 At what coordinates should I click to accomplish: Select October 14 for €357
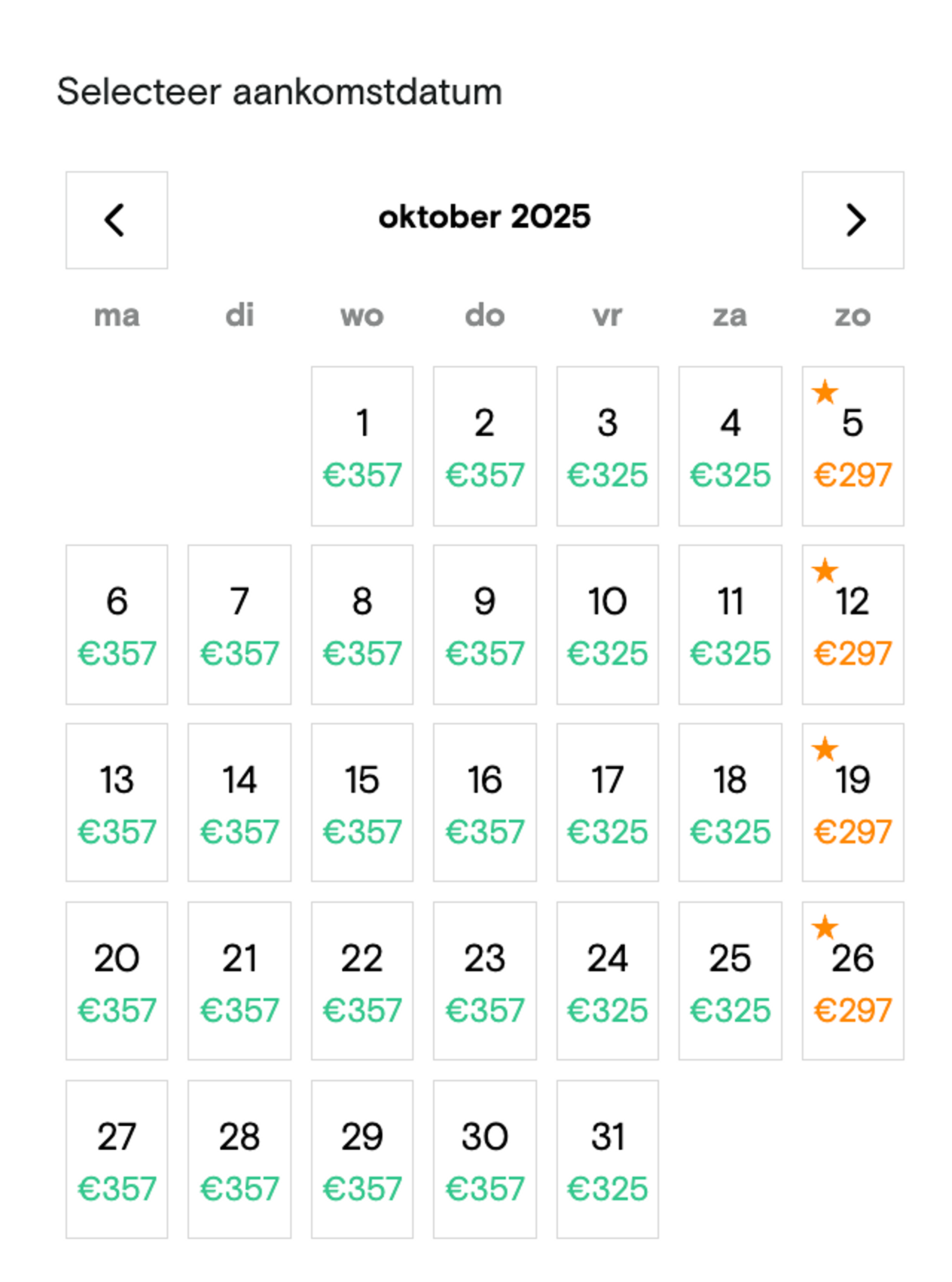click(239, 802)
